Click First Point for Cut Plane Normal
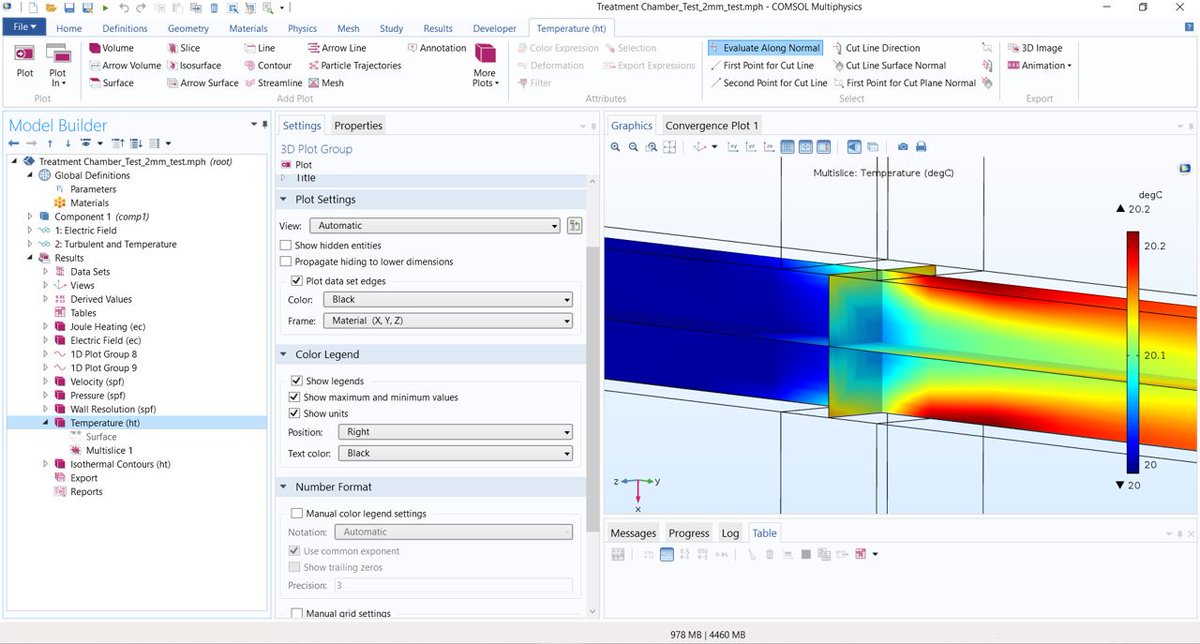 pos(903,83)
